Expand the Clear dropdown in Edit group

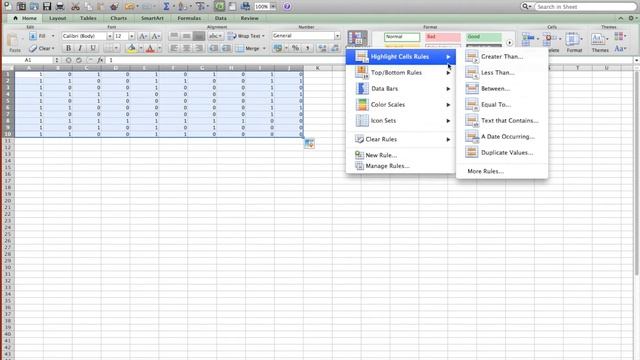click(53, 48)
